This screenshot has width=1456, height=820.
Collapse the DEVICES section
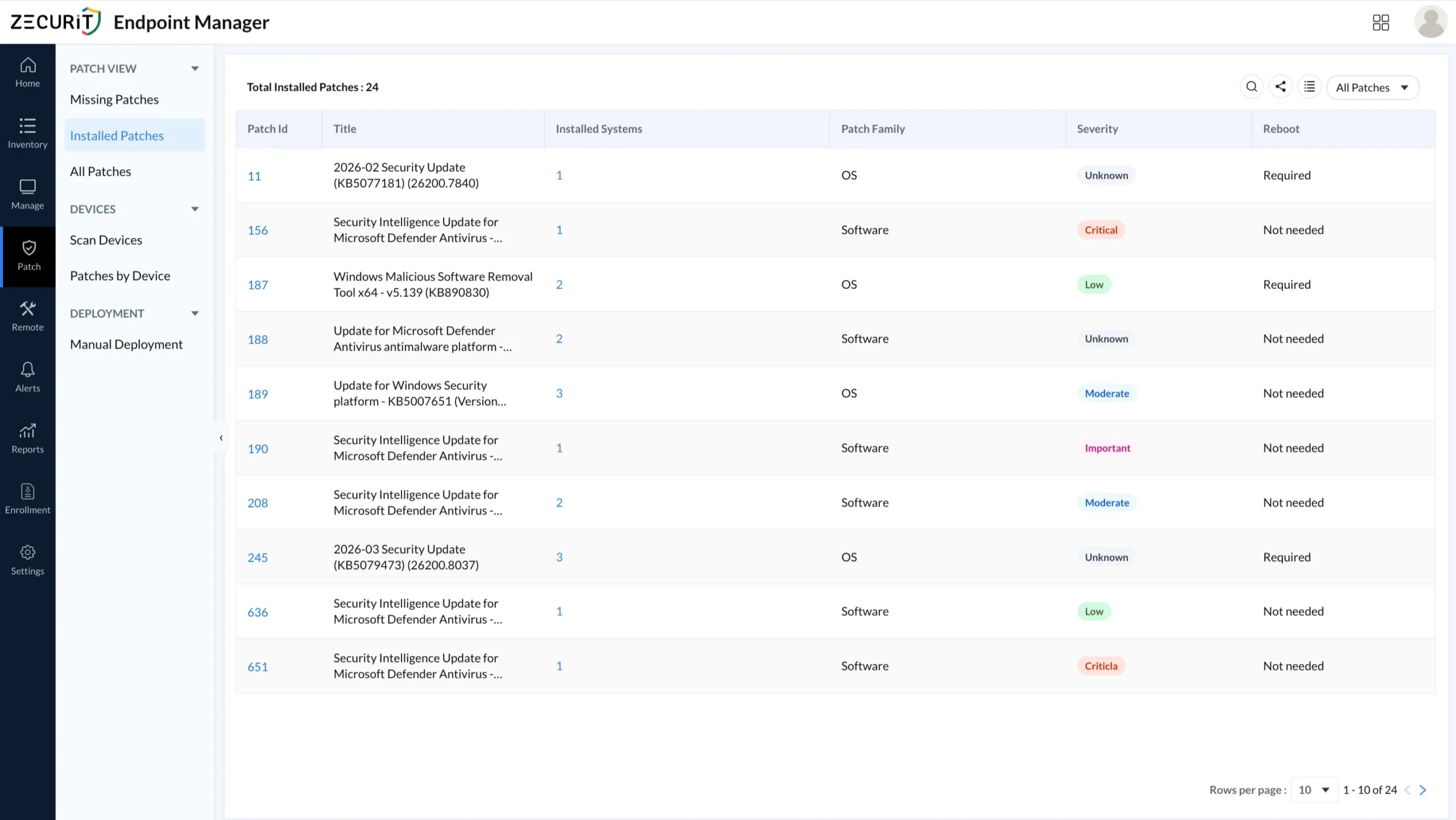pos(195,209)
